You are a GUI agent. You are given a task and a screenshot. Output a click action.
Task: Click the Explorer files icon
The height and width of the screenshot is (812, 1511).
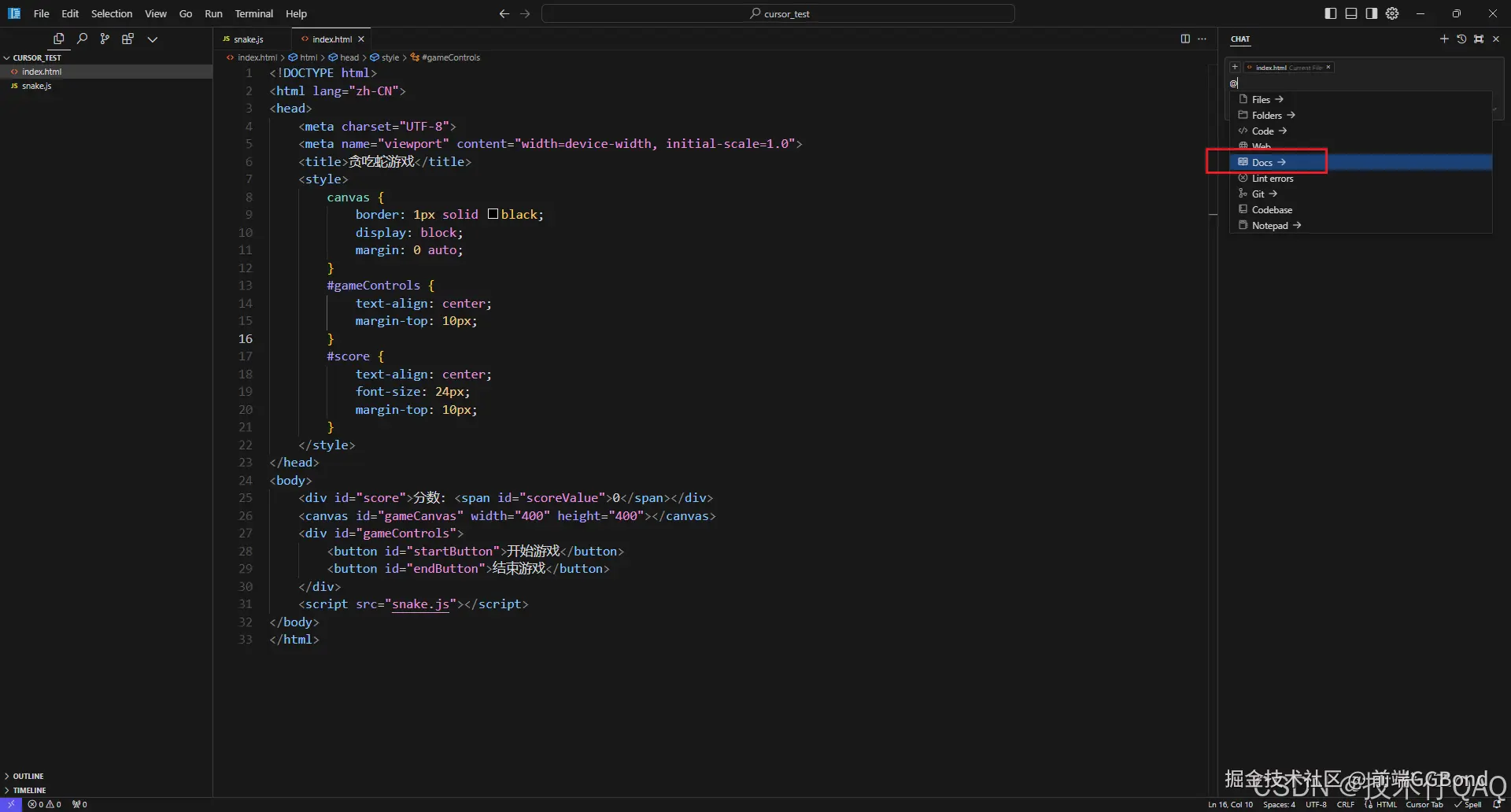[59, 39]
